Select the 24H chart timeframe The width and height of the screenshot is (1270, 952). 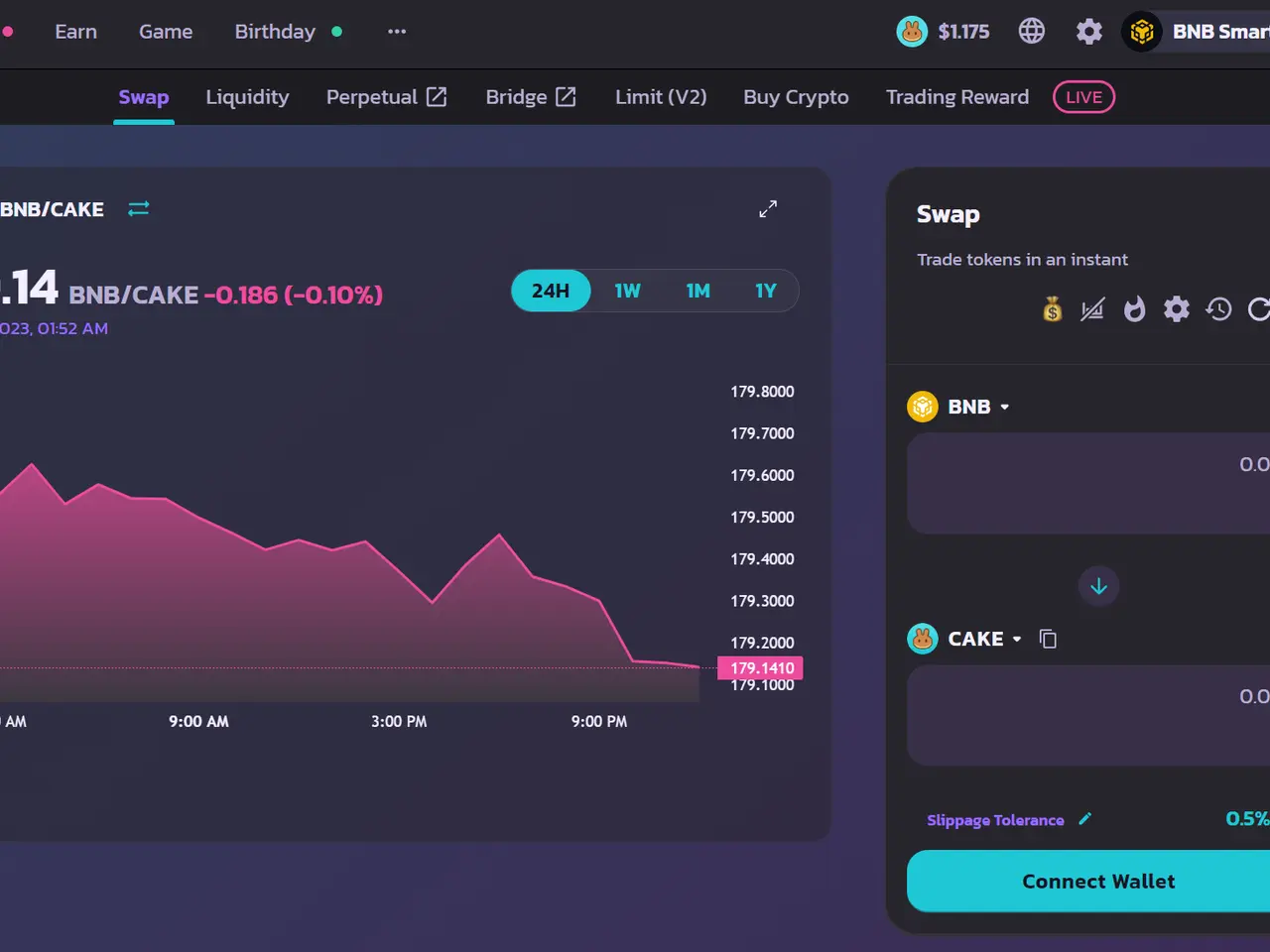pyautogui.click(x=551, y=291)
